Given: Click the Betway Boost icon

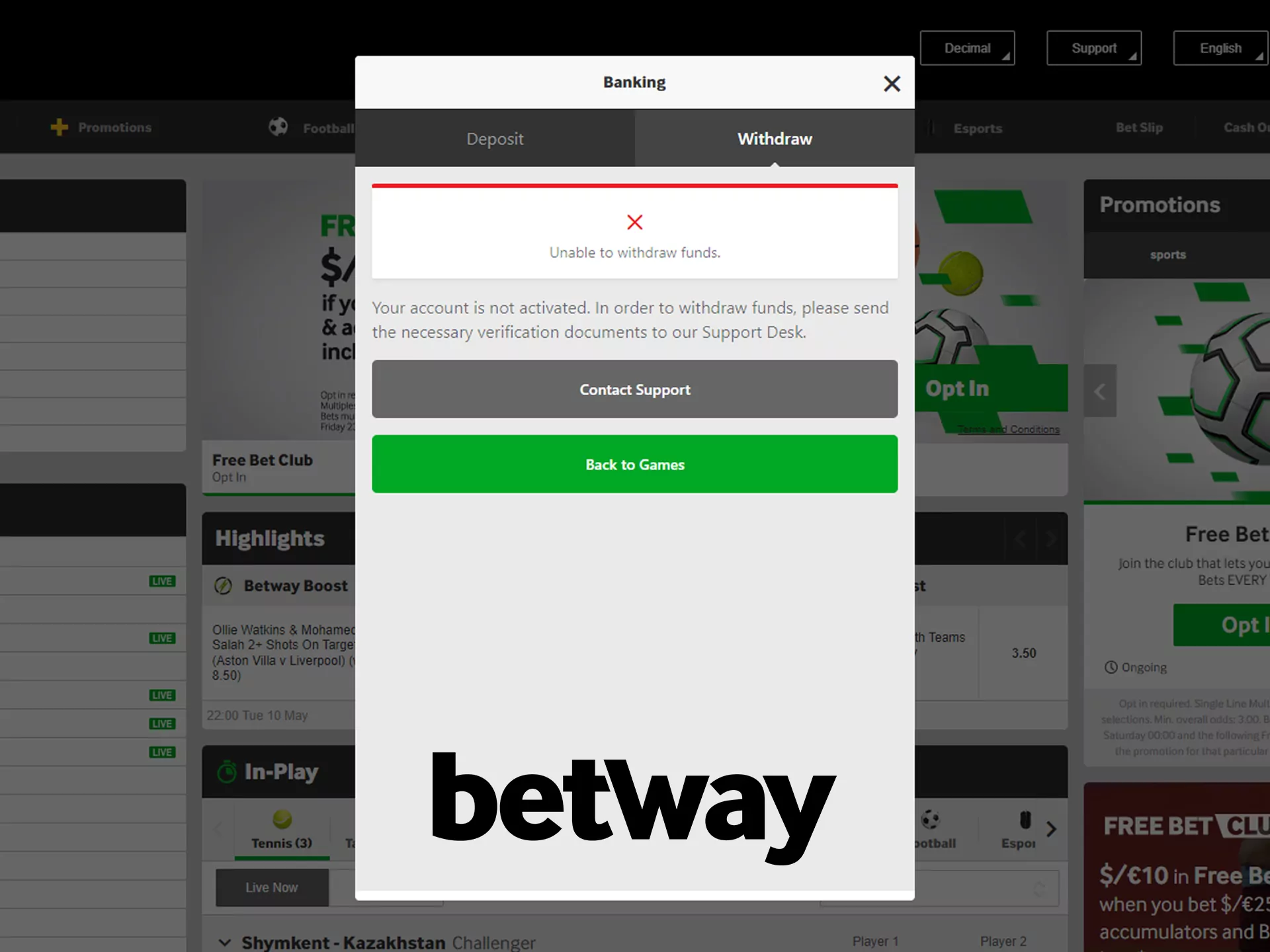Looking at the screenshot, I should 225,585.
